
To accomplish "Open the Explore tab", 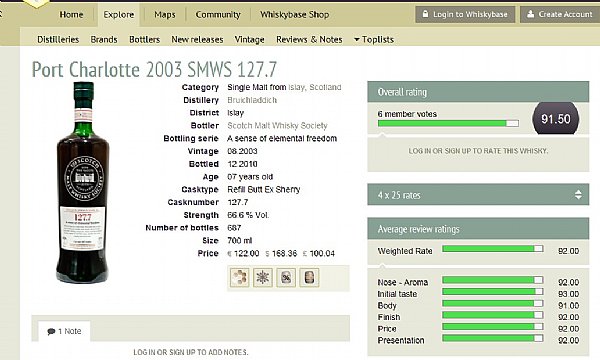I will coord(119,15).
